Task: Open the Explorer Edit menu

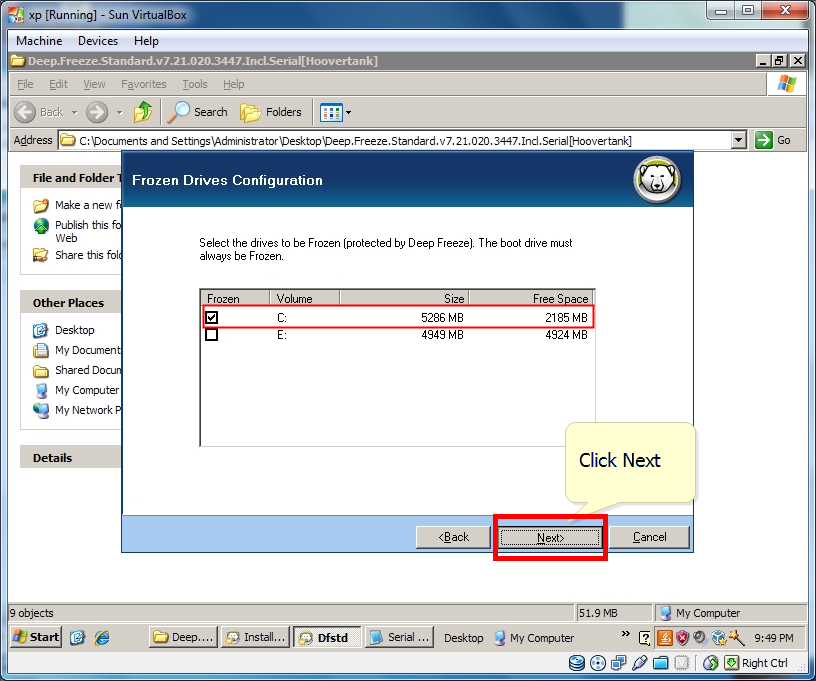Action: tap(58, 84)
